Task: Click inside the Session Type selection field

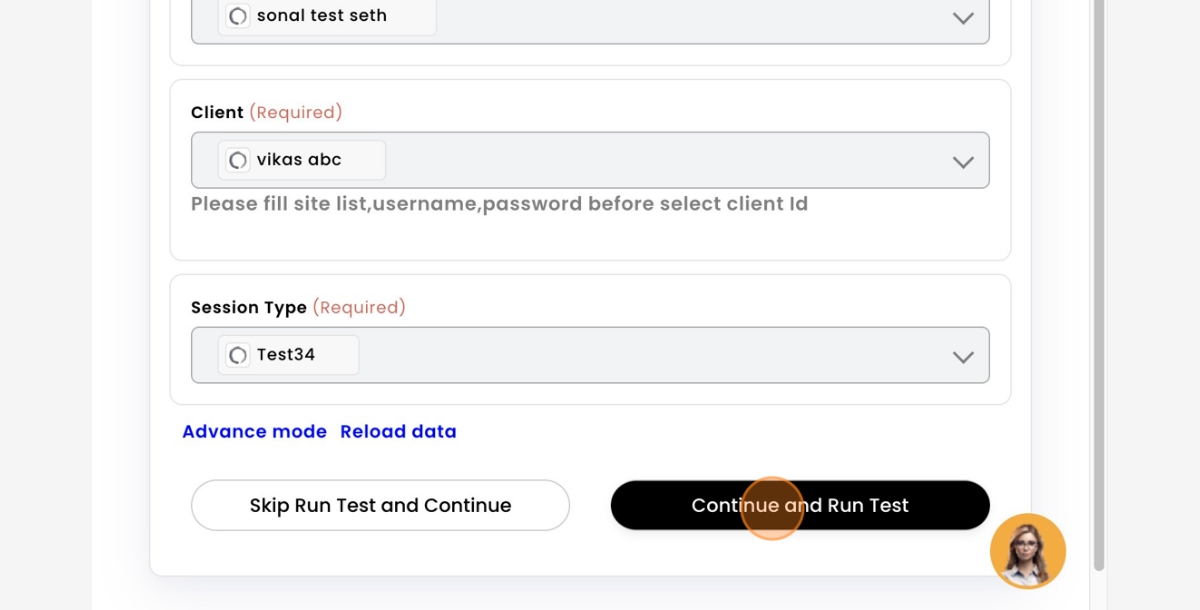Action: point(590,355)
